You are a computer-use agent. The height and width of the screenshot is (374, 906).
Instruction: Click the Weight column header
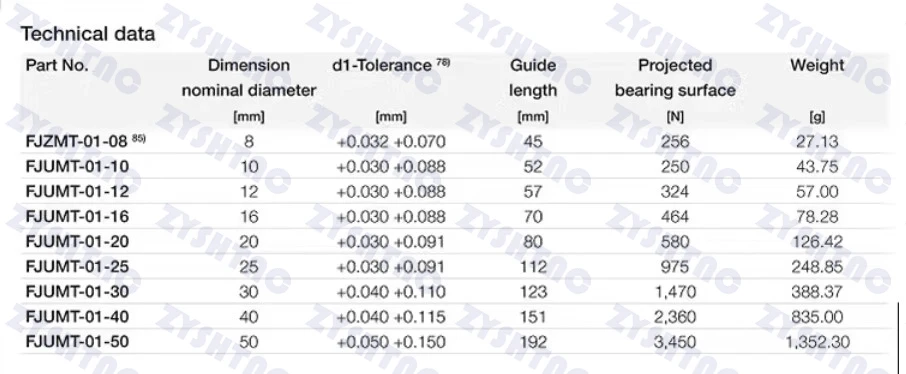click(x=817, y=65)
